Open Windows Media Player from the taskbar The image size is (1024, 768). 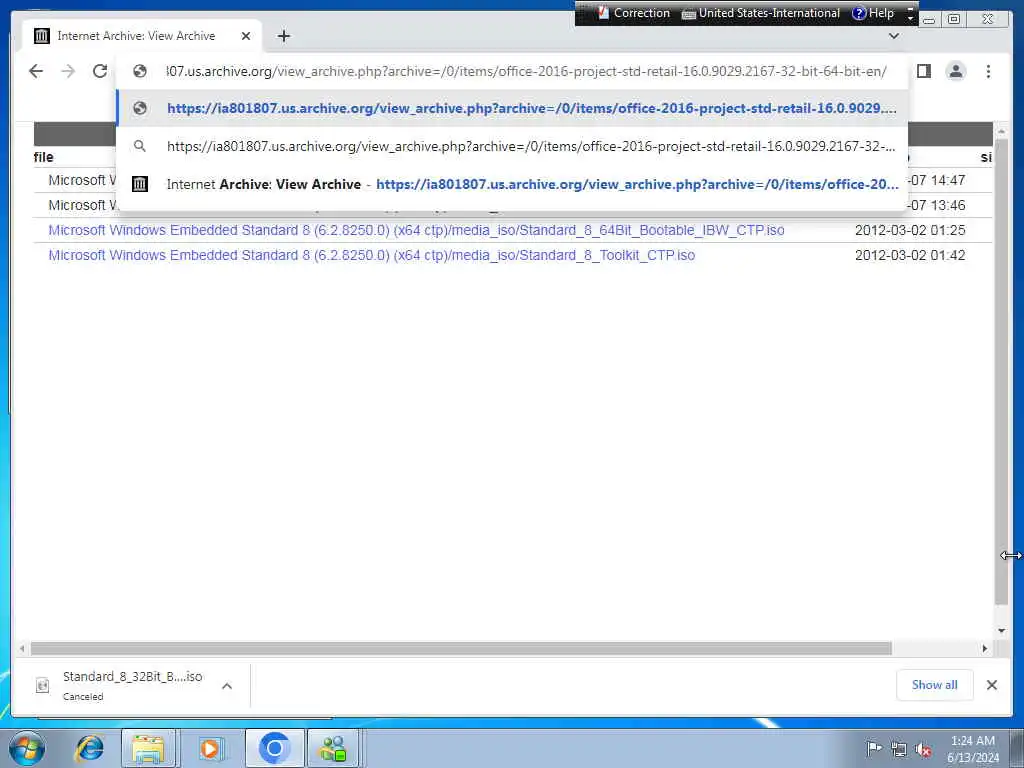pos(210,748)
